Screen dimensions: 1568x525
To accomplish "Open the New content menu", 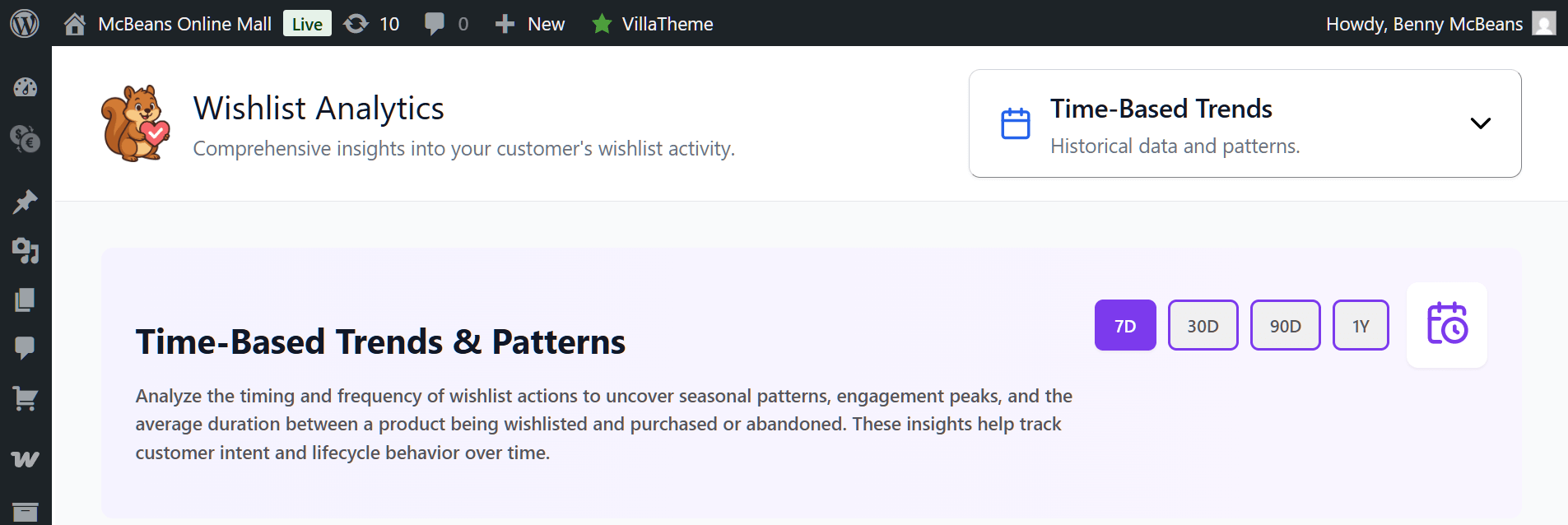I will (530, 24).
